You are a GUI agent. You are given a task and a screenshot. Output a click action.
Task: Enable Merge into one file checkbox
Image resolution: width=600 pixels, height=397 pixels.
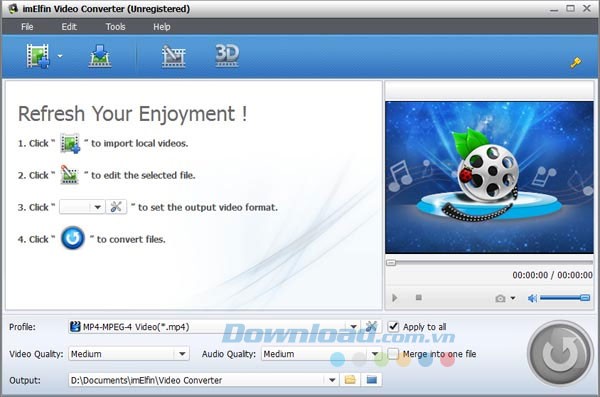point(393,353)
